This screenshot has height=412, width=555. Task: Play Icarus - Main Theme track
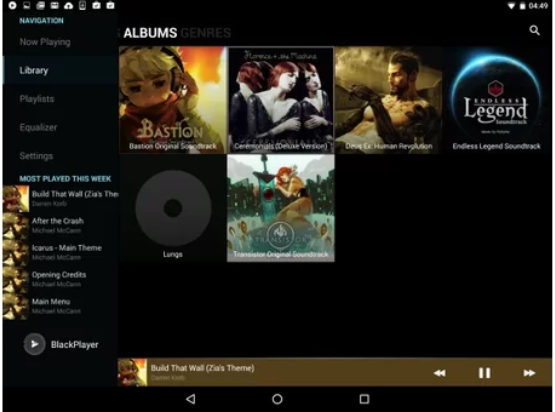point(60,252)
